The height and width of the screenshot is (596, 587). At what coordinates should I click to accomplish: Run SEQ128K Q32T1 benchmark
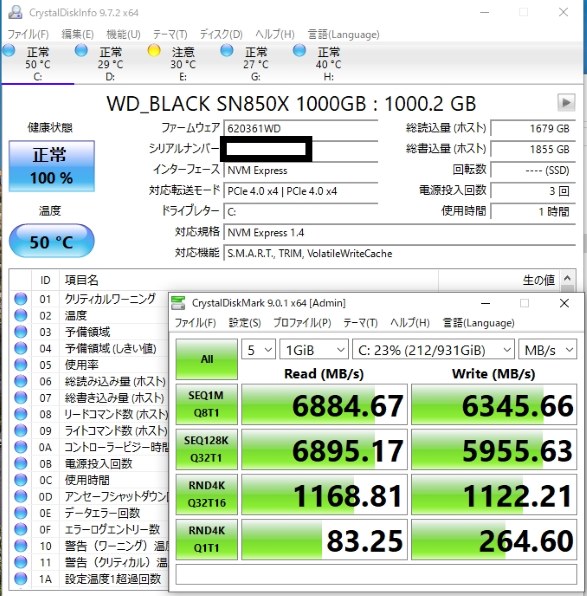click(x=206, y=449)
